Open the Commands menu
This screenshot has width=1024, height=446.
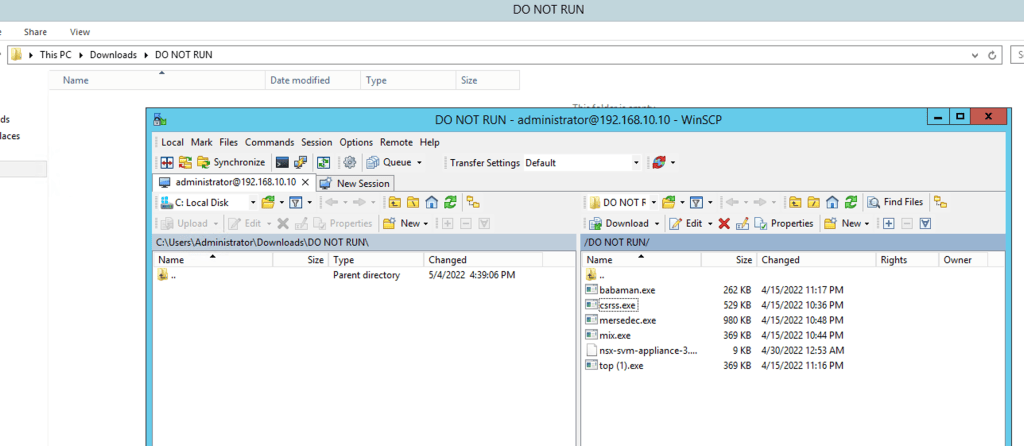coord(269,142)
